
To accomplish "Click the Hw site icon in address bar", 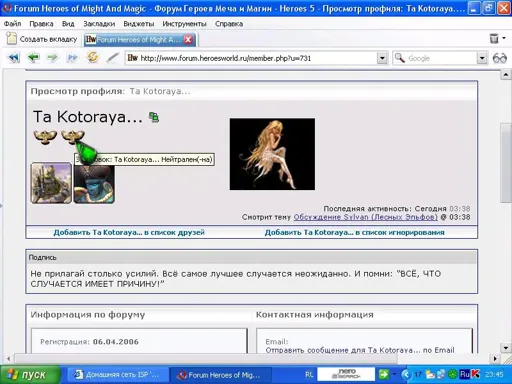I will tap(133, 58).
